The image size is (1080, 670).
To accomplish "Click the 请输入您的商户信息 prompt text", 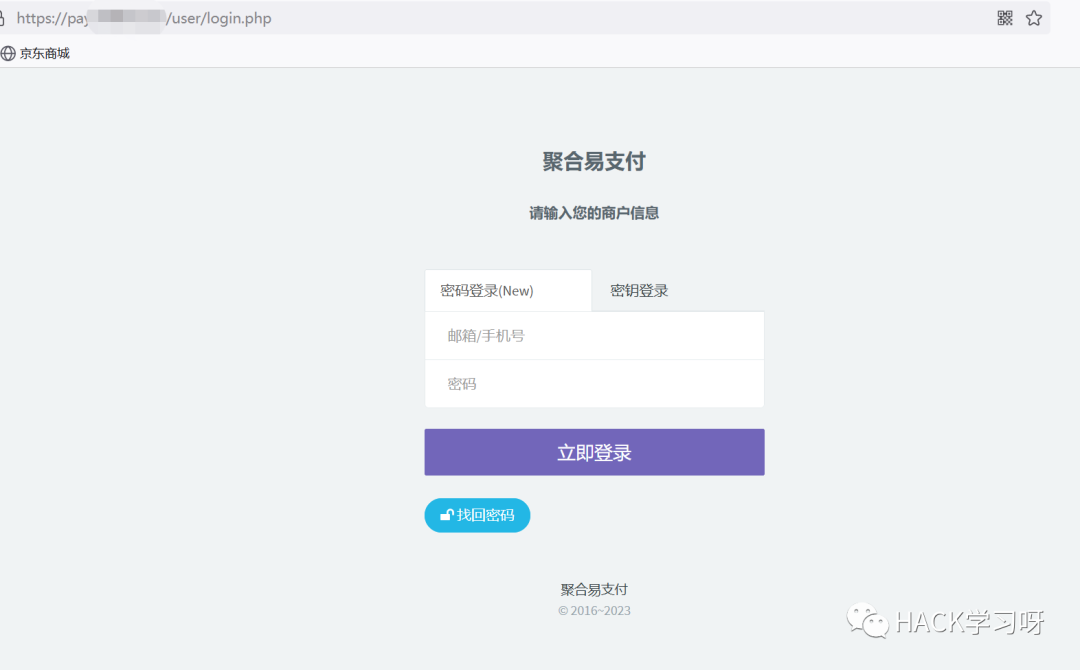I will click(x=594, y=213).
